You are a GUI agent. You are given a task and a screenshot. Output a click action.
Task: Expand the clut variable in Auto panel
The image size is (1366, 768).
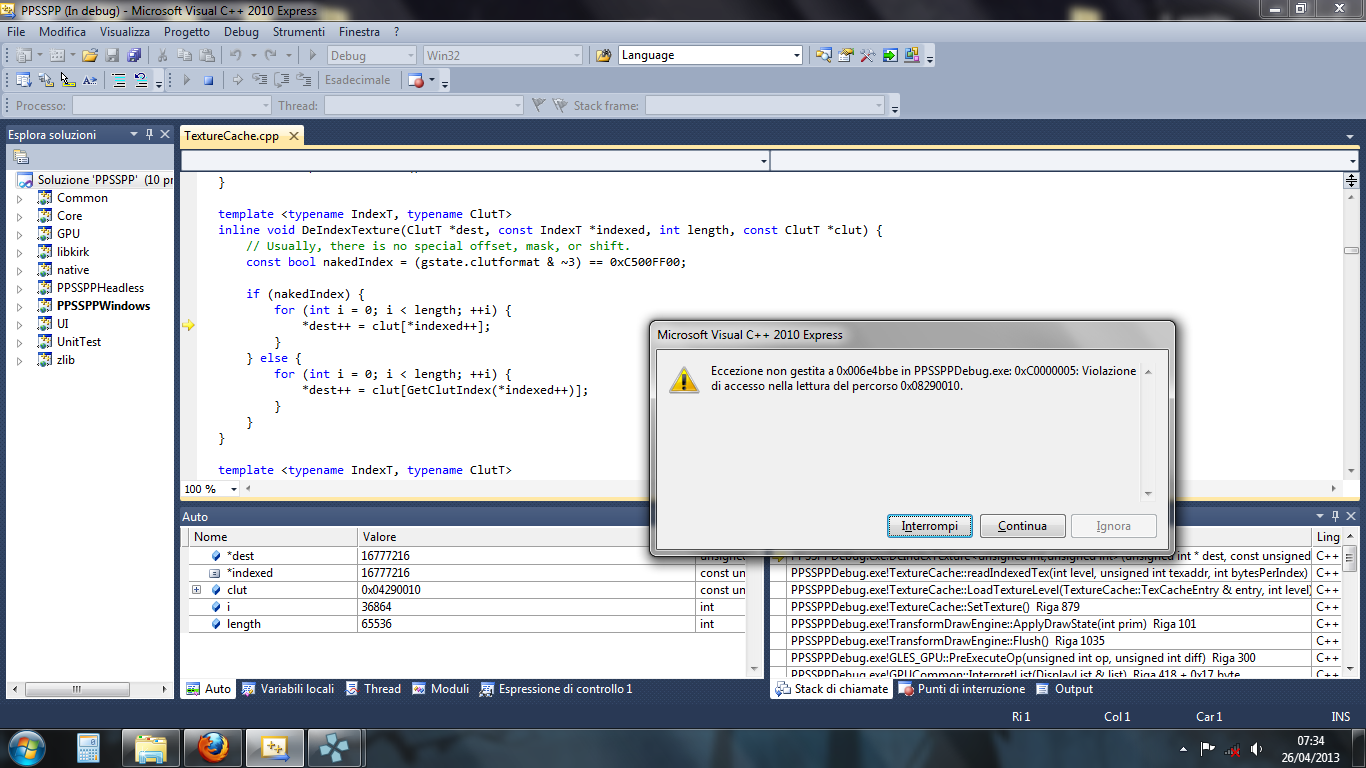(196, 590)
